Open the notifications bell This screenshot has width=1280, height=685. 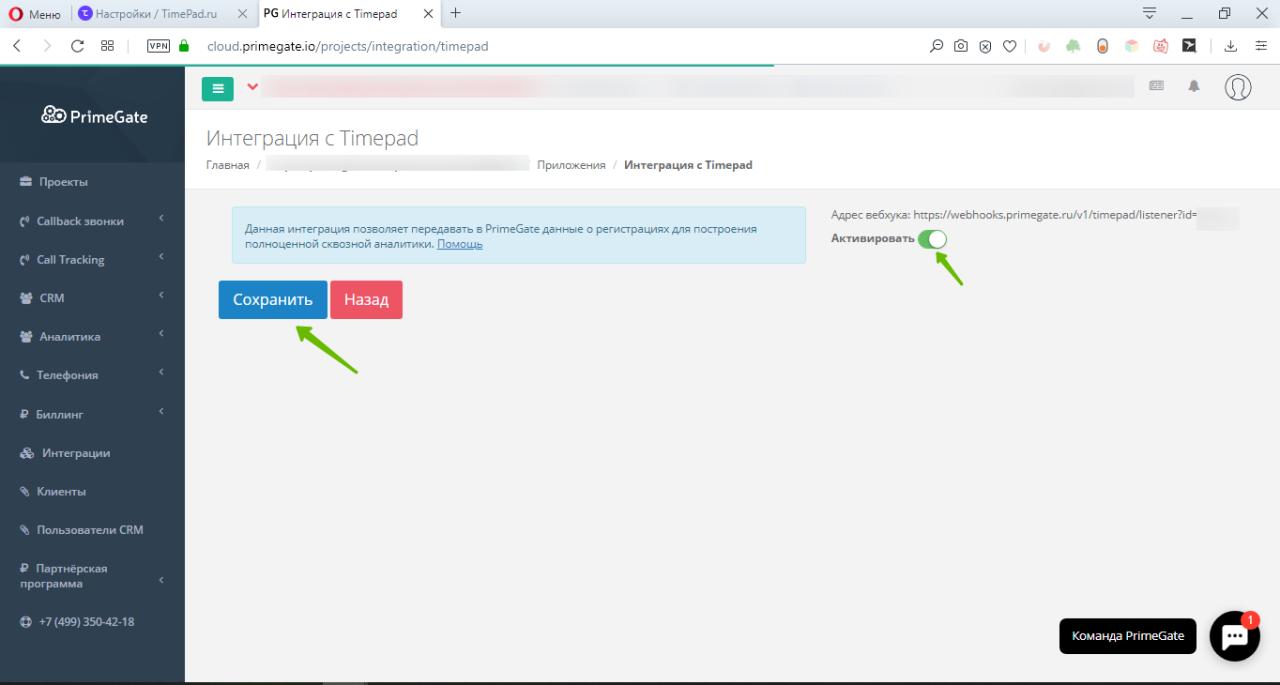[x=1193, y=87]
